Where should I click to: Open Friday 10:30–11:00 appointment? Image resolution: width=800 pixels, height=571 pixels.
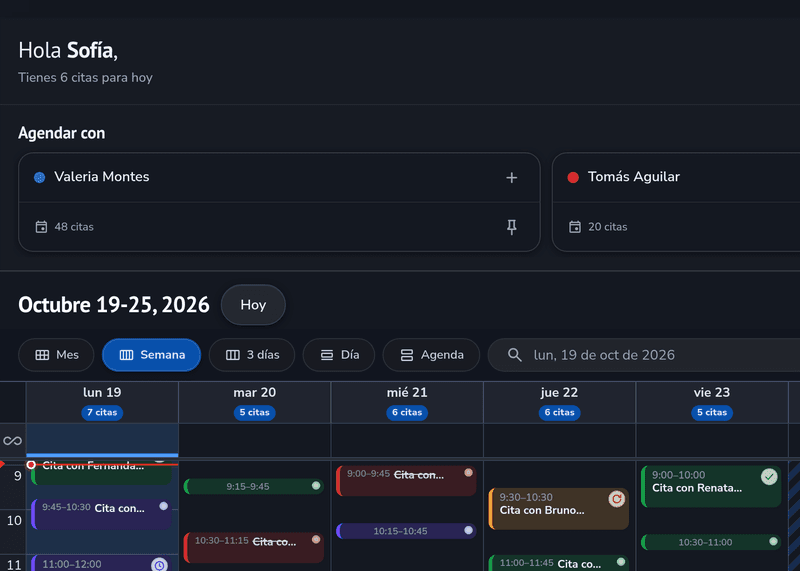click(x=711, y=542)
